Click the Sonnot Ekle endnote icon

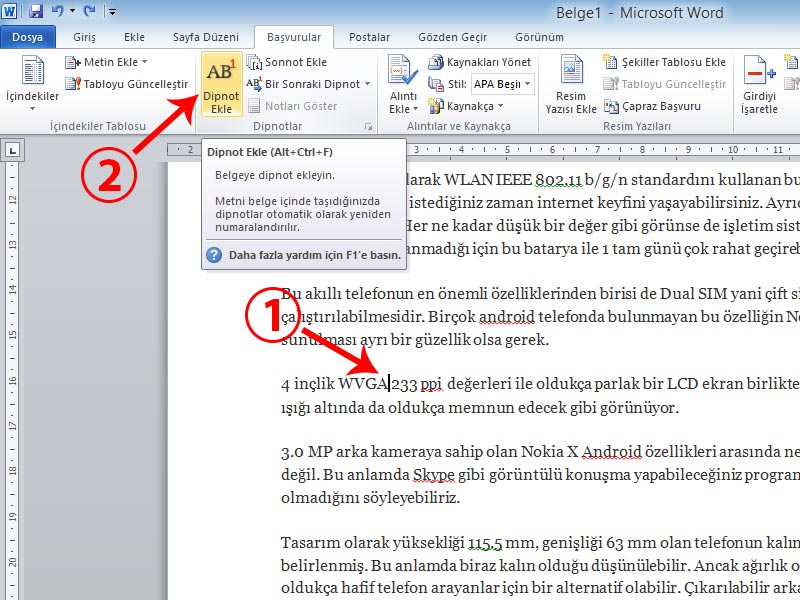click(x=254, y=62)
